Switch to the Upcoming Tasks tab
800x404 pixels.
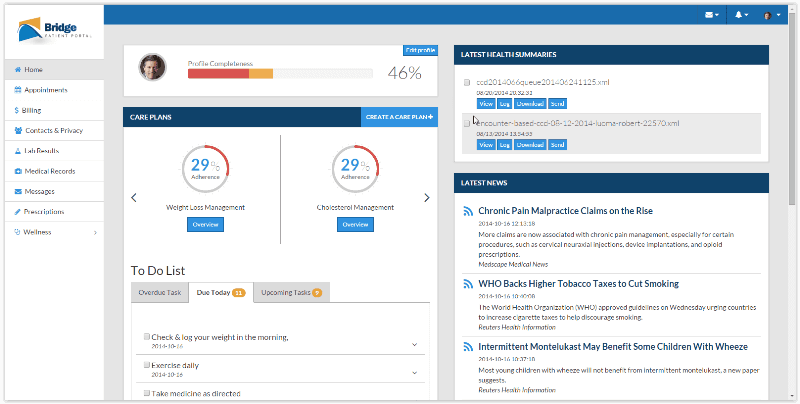[291, 293]
